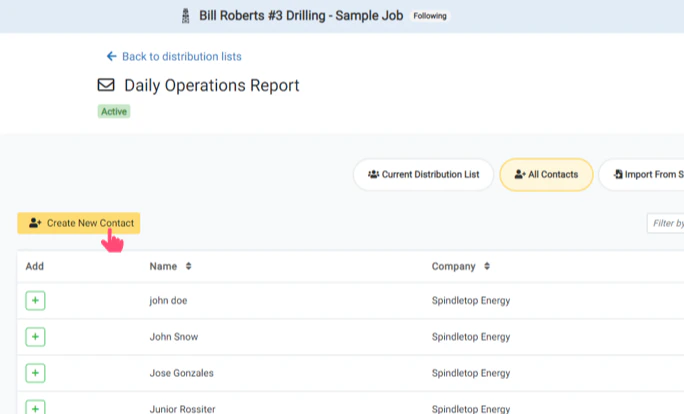Image resolution: width=684 pixels, height=414 pixels.
Task: Click the name john doe
Action: coord(168,301)
